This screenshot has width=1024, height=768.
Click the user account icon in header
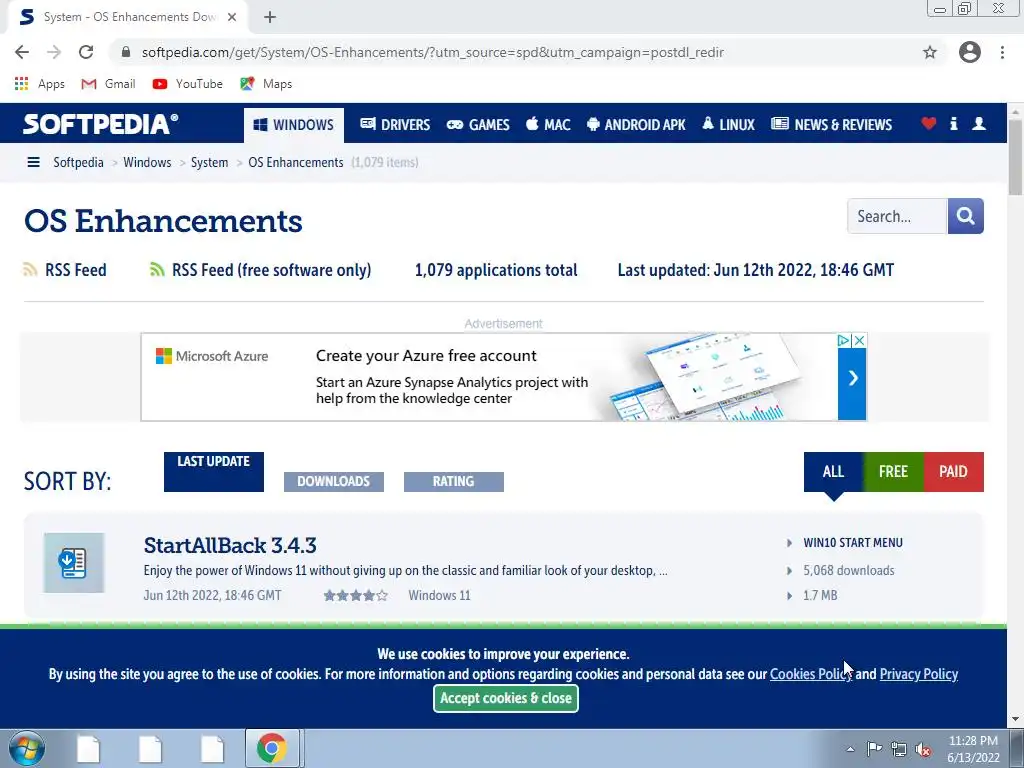(x=979, y=123)
